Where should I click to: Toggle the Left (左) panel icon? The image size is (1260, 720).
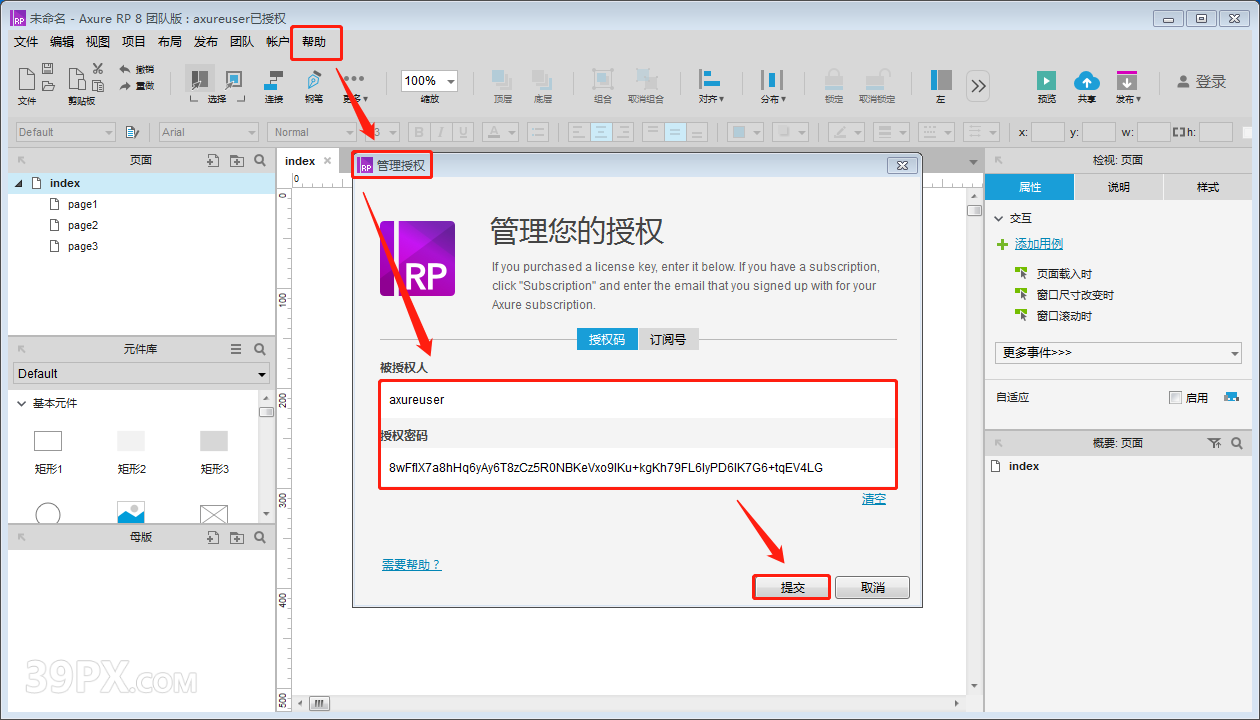tap(941, 80)
